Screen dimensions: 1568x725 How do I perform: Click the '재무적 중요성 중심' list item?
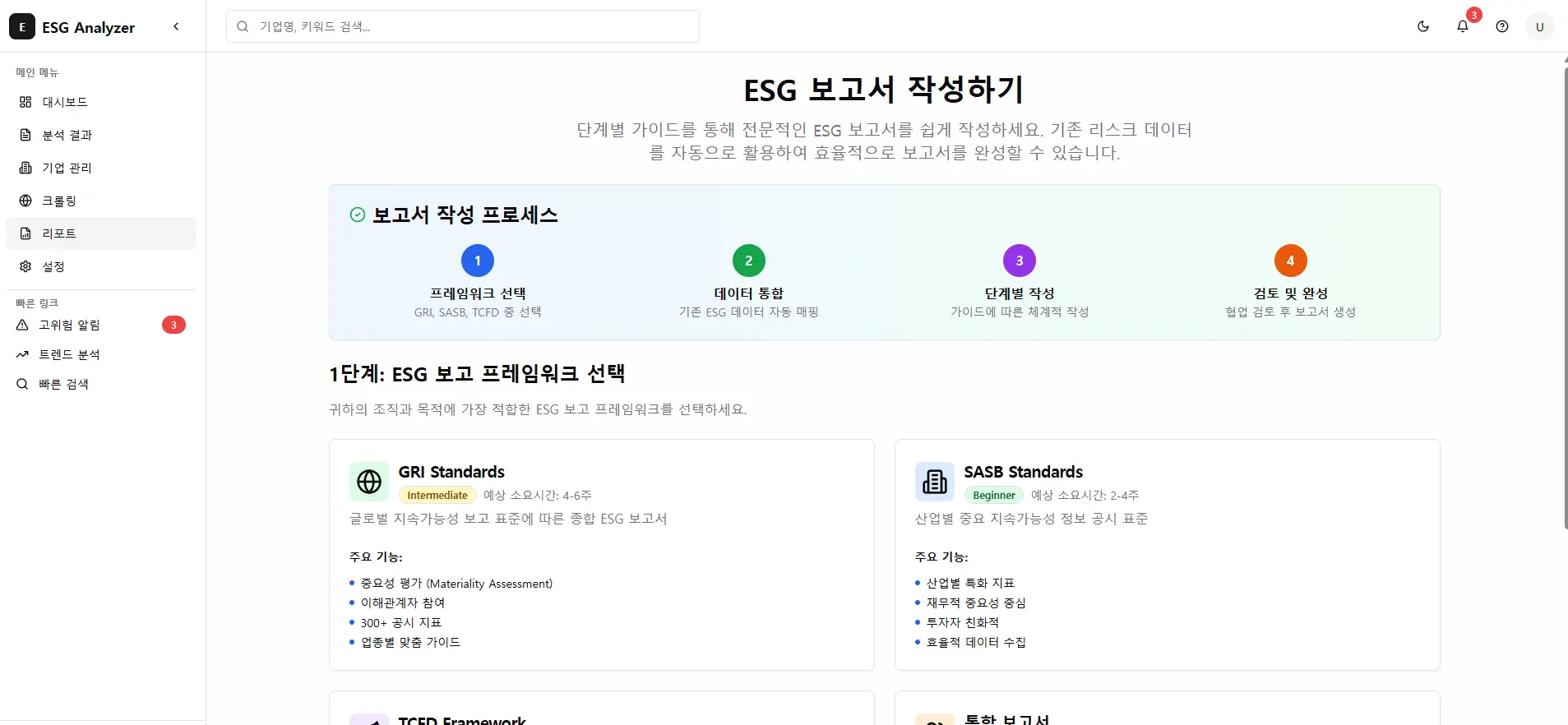(x=976, y=603)
